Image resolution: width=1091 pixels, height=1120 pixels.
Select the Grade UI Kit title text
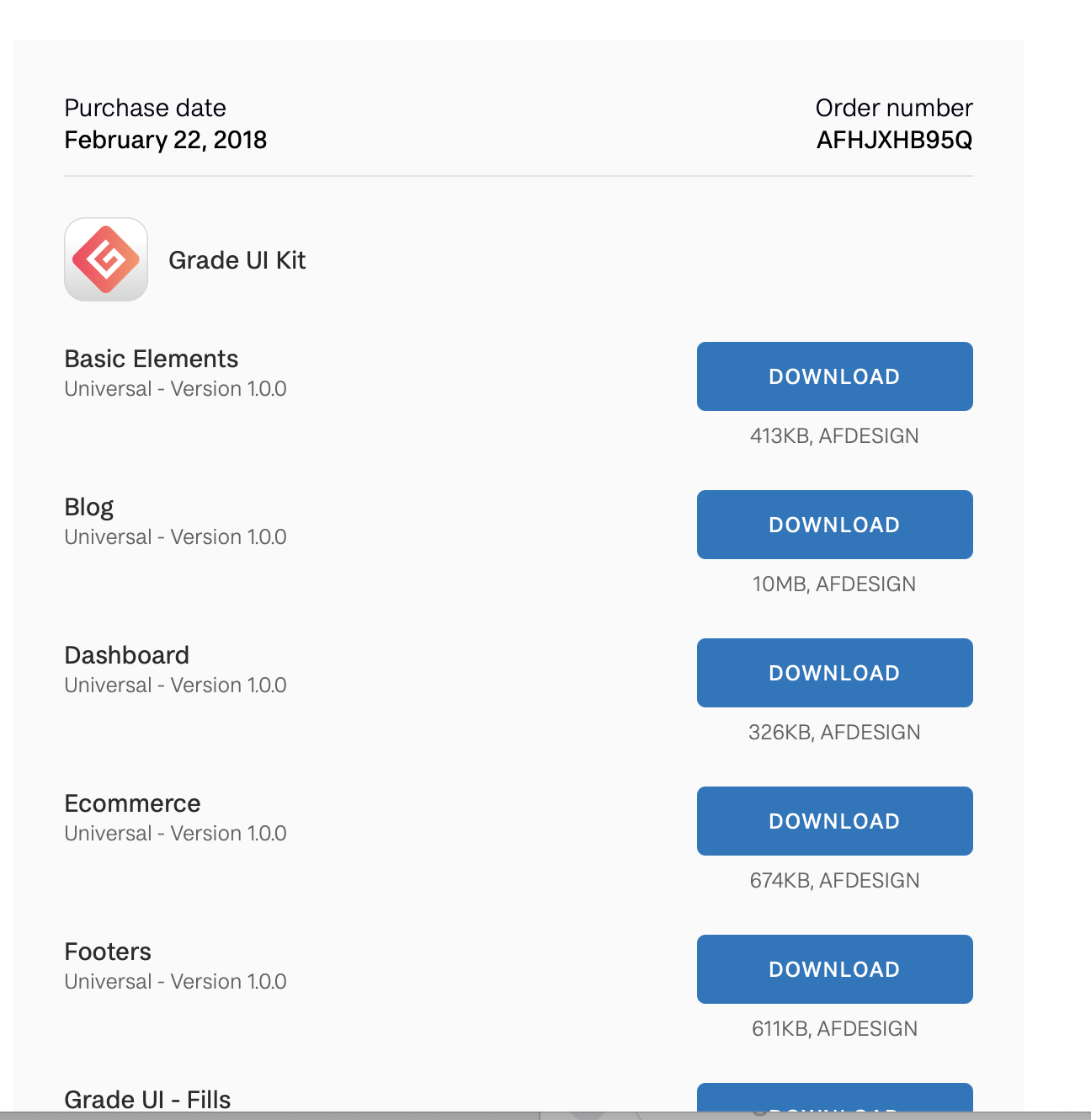coord(237,260)
